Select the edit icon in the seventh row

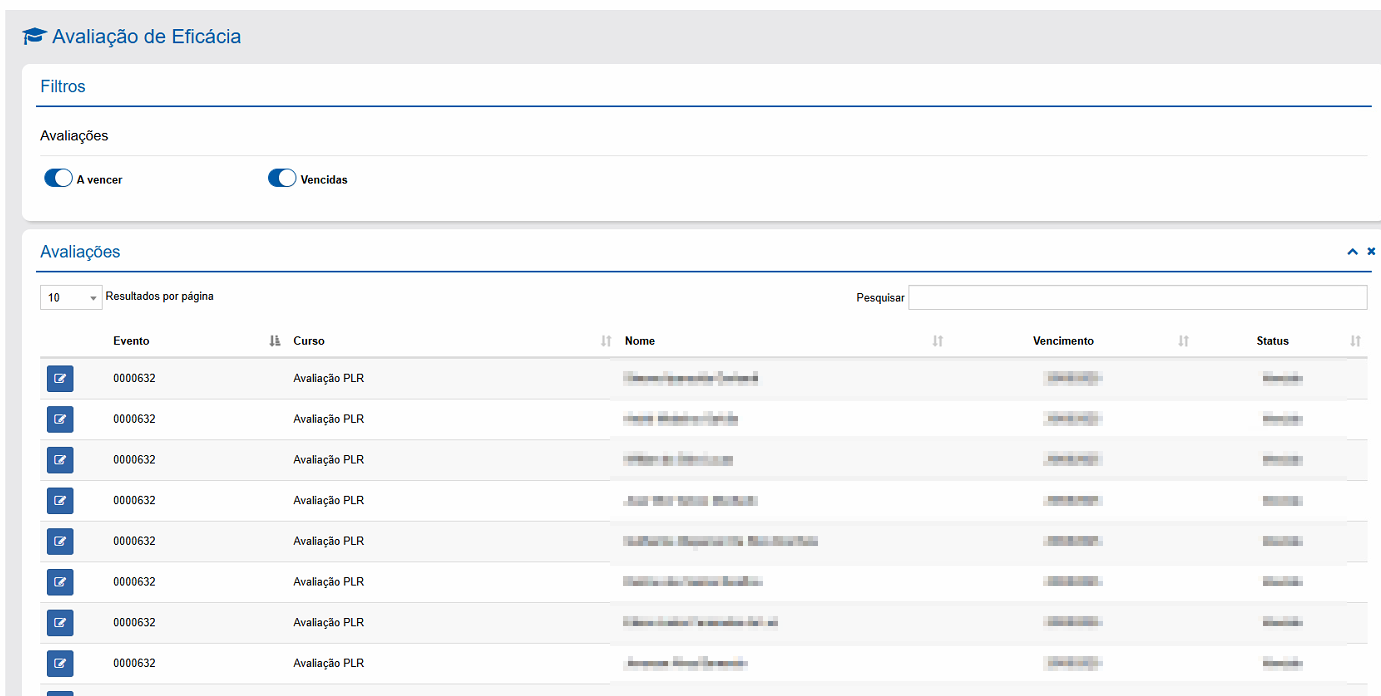click(x=60, y=623)
